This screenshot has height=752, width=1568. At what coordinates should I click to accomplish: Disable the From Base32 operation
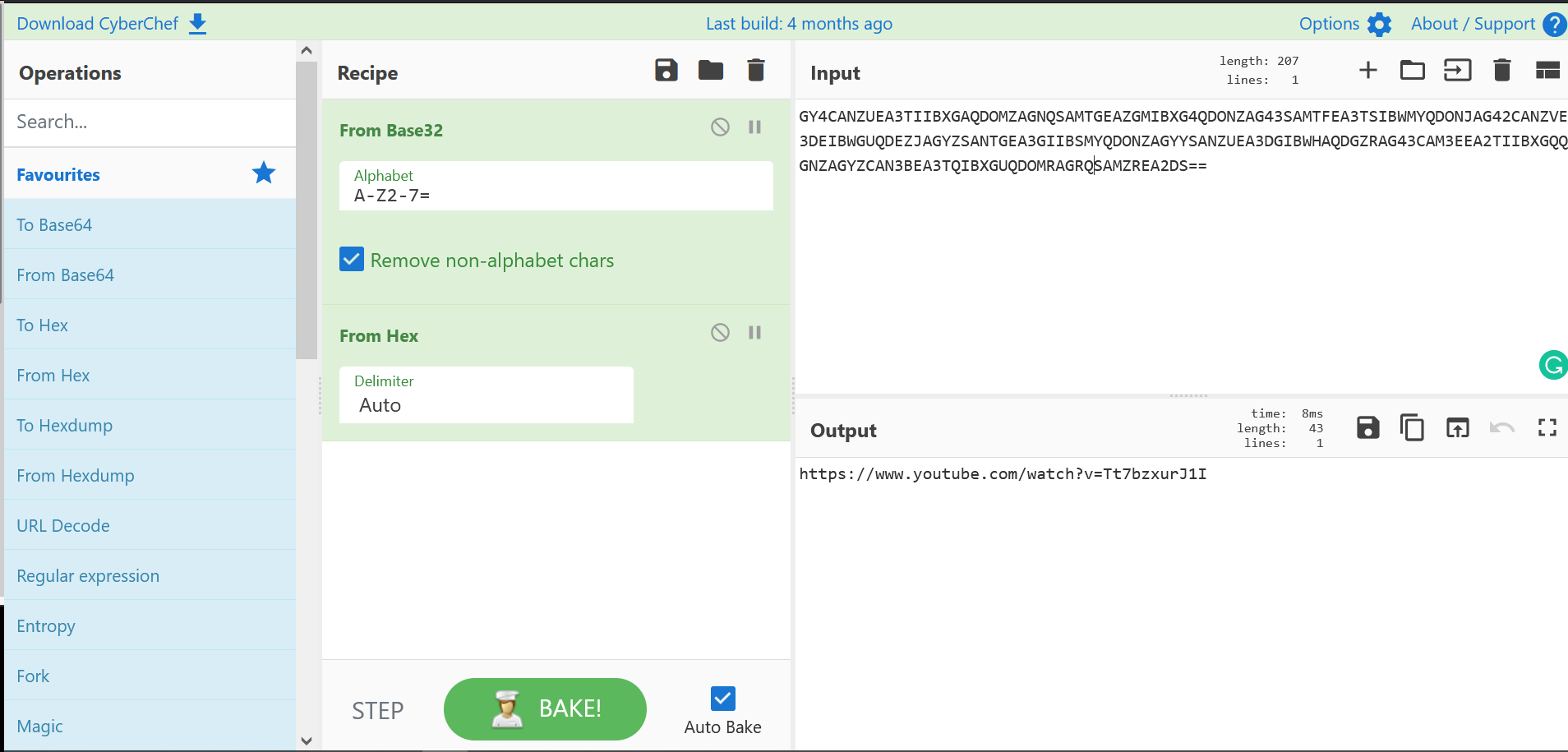click(x=720, y=127)
